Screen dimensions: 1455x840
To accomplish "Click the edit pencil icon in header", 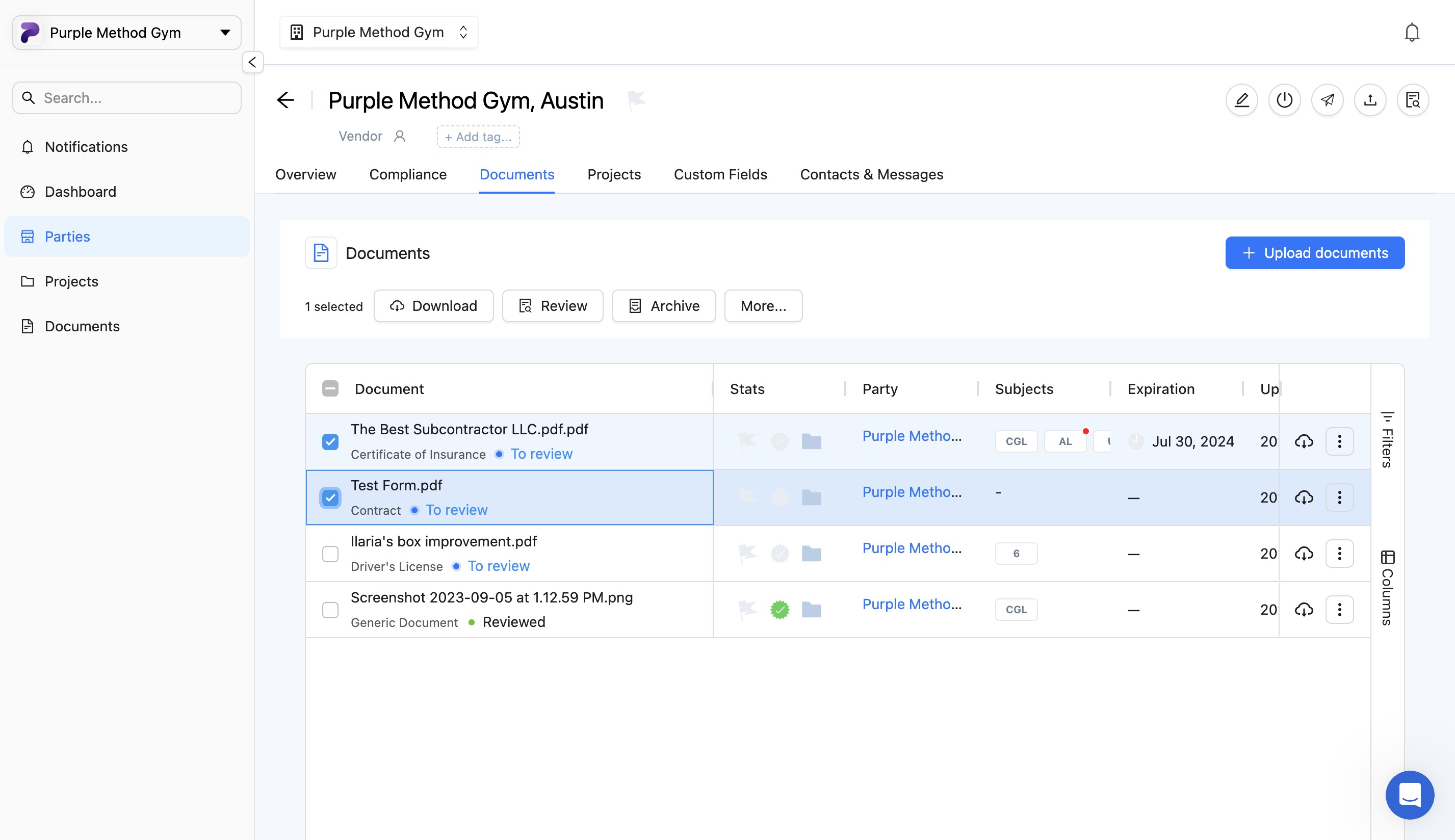I will [x=1241, y=100].
